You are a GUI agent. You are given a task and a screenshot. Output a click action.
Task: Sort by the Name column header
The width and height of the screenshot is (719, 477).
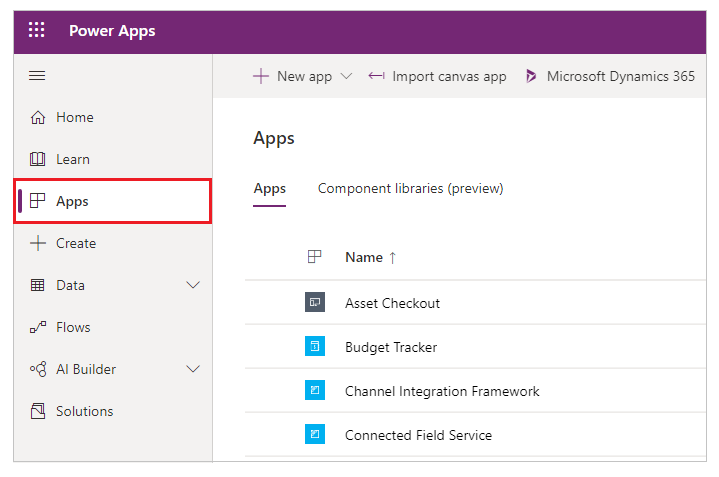pyautogui.click(x=364, y=257)
